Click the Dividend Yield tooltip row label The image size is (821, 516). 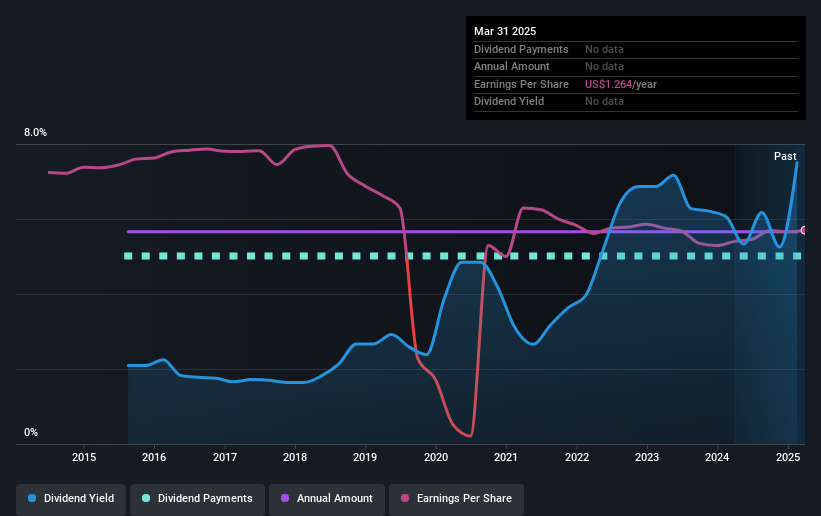509,102
